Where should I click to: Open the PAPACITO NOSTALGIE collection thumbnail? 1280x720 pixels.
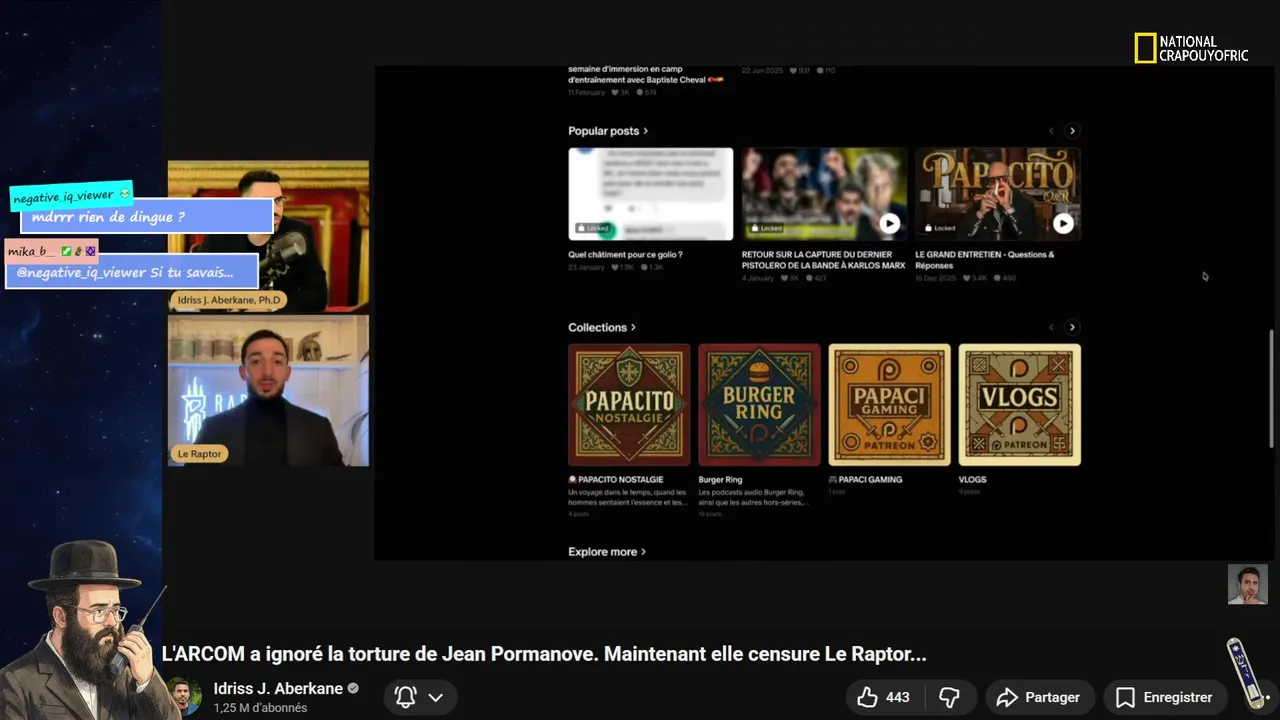(x=629, y=405)
